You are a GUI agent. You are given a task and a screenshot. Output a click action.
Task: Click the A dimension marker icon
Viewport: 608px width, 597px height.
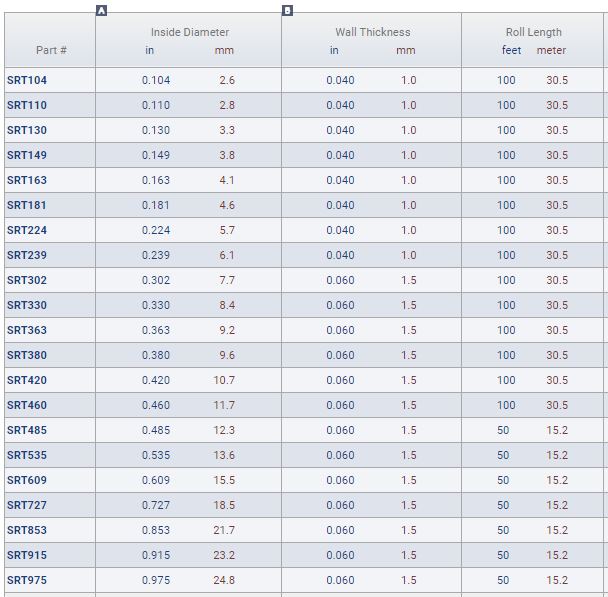click(101, 10)
